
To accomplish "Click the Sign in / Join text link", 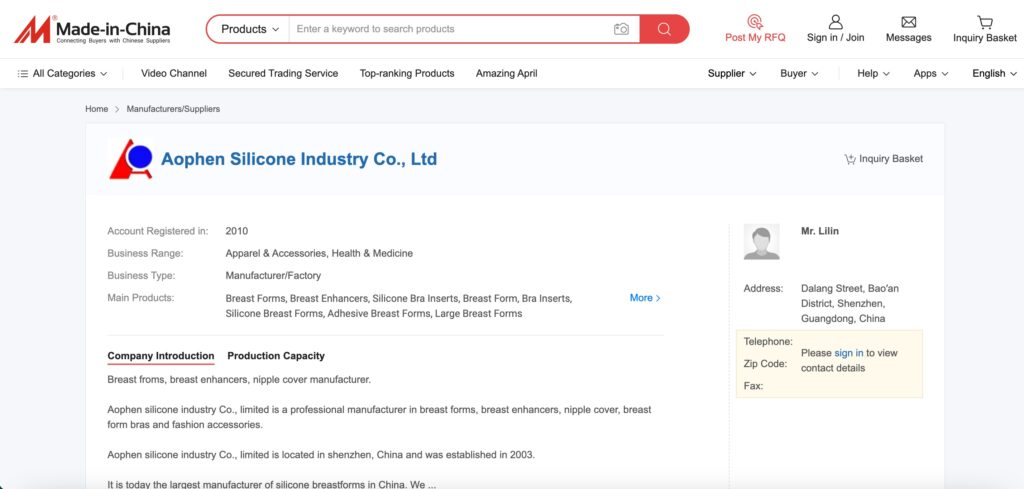I will click(835, 38).
